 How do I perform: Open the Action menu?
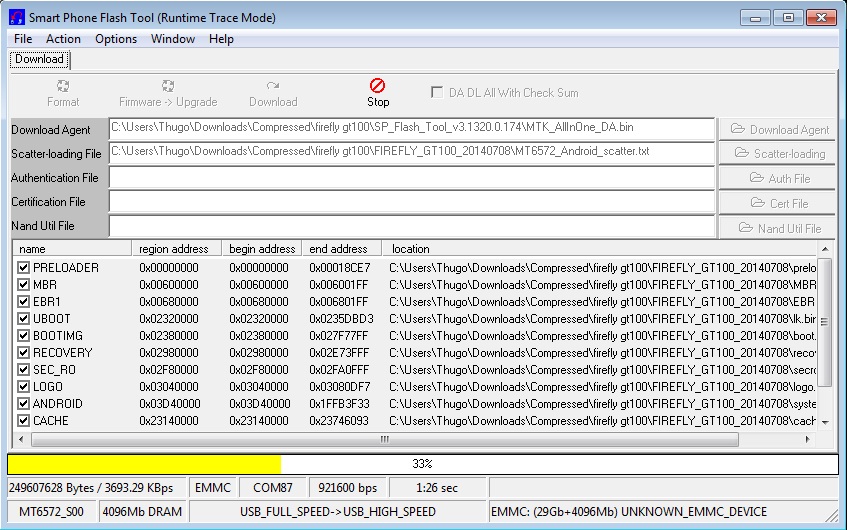pyautogui.click(x=63, y=39)
